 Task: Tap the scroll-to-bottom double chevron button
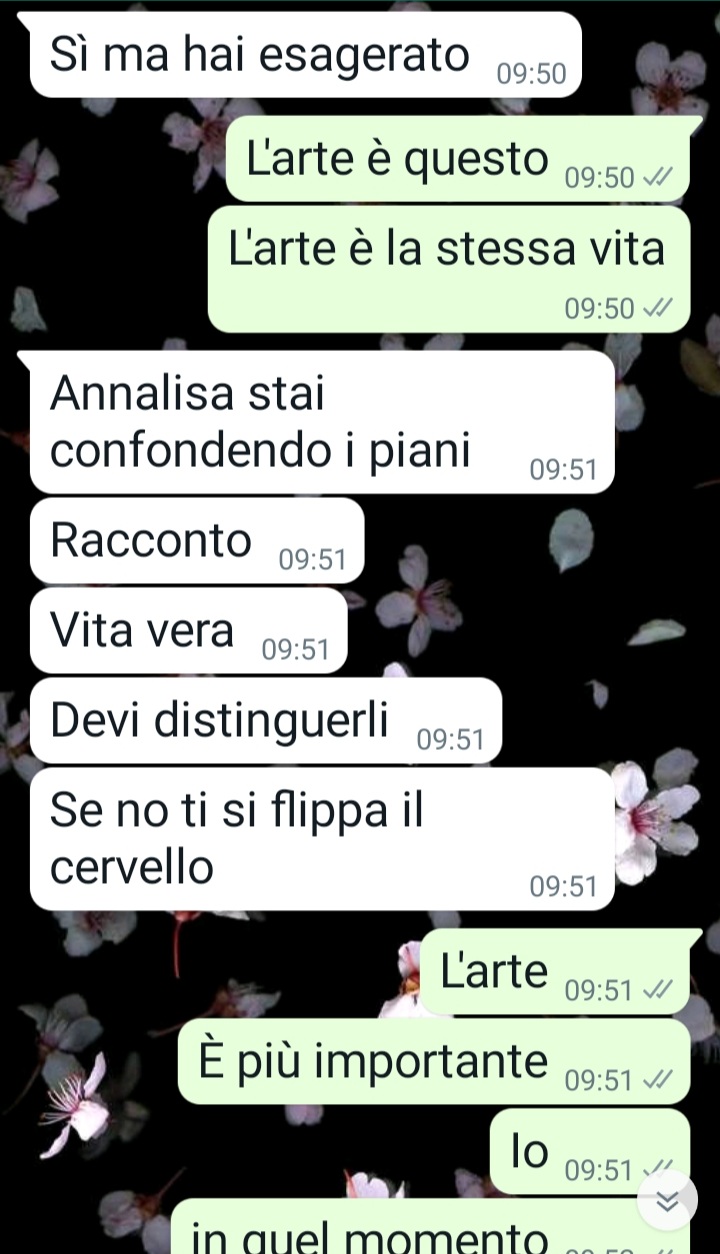(667, 1199)
